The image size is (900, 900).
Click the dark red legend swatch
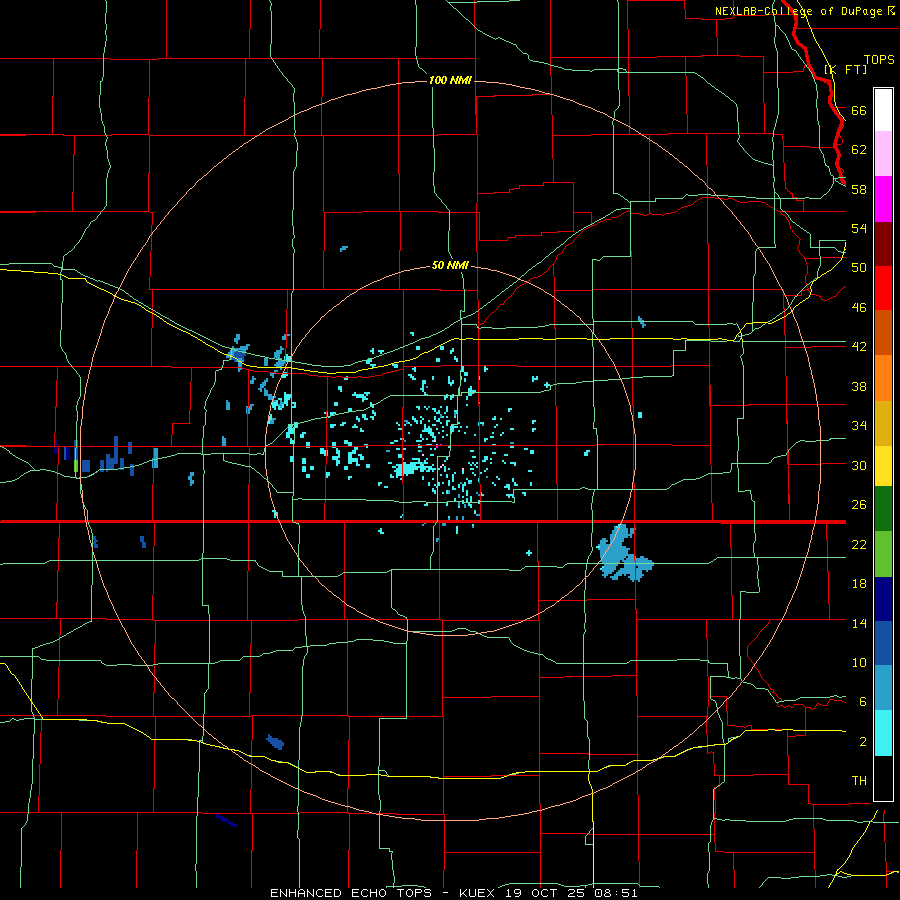pos(883,244)
